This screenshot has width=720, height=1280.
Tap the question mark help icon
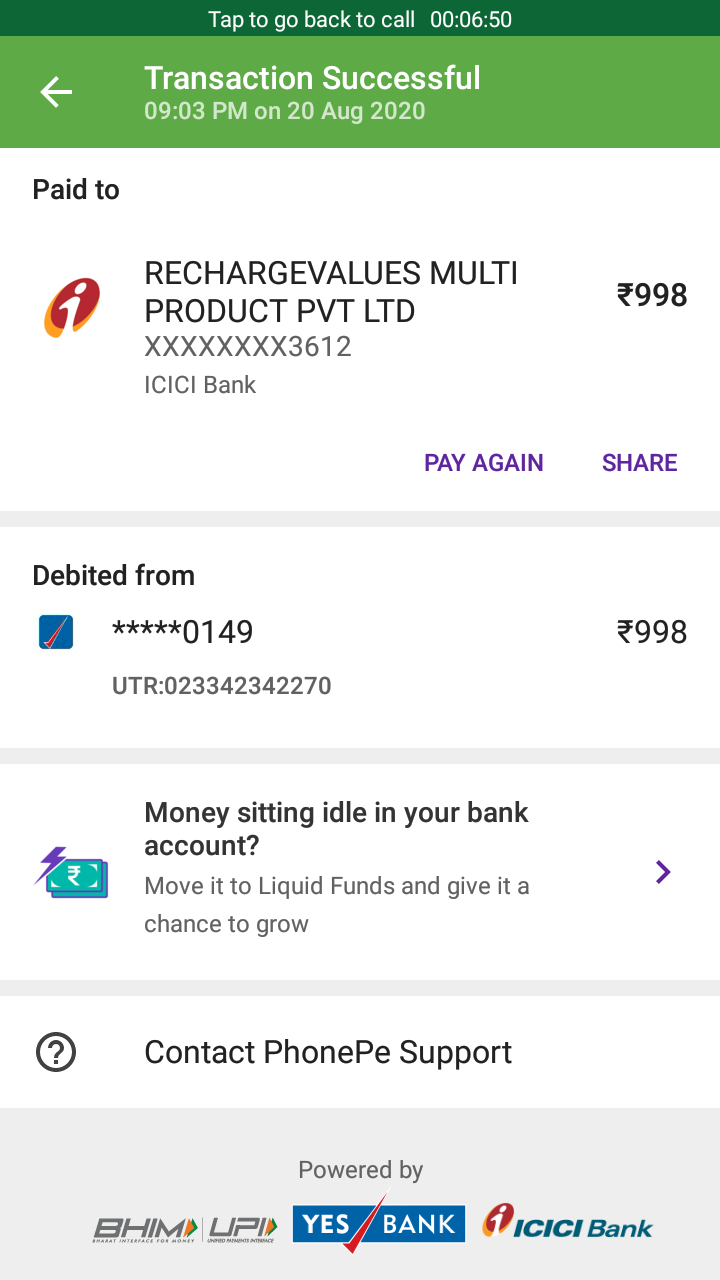click(56, 1052)
